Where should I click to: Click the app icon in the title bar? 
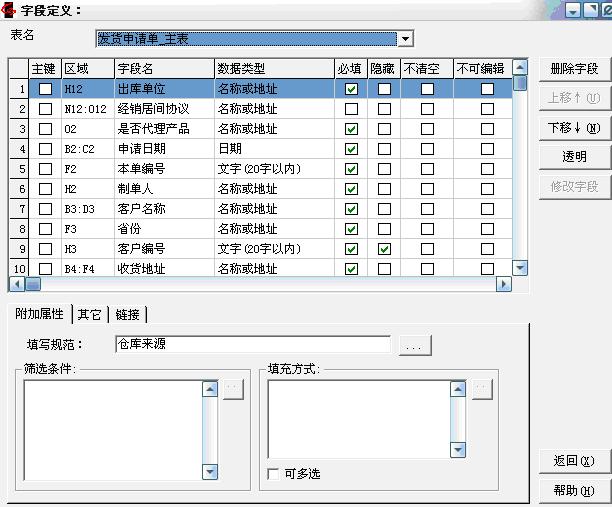coord(10,10)
